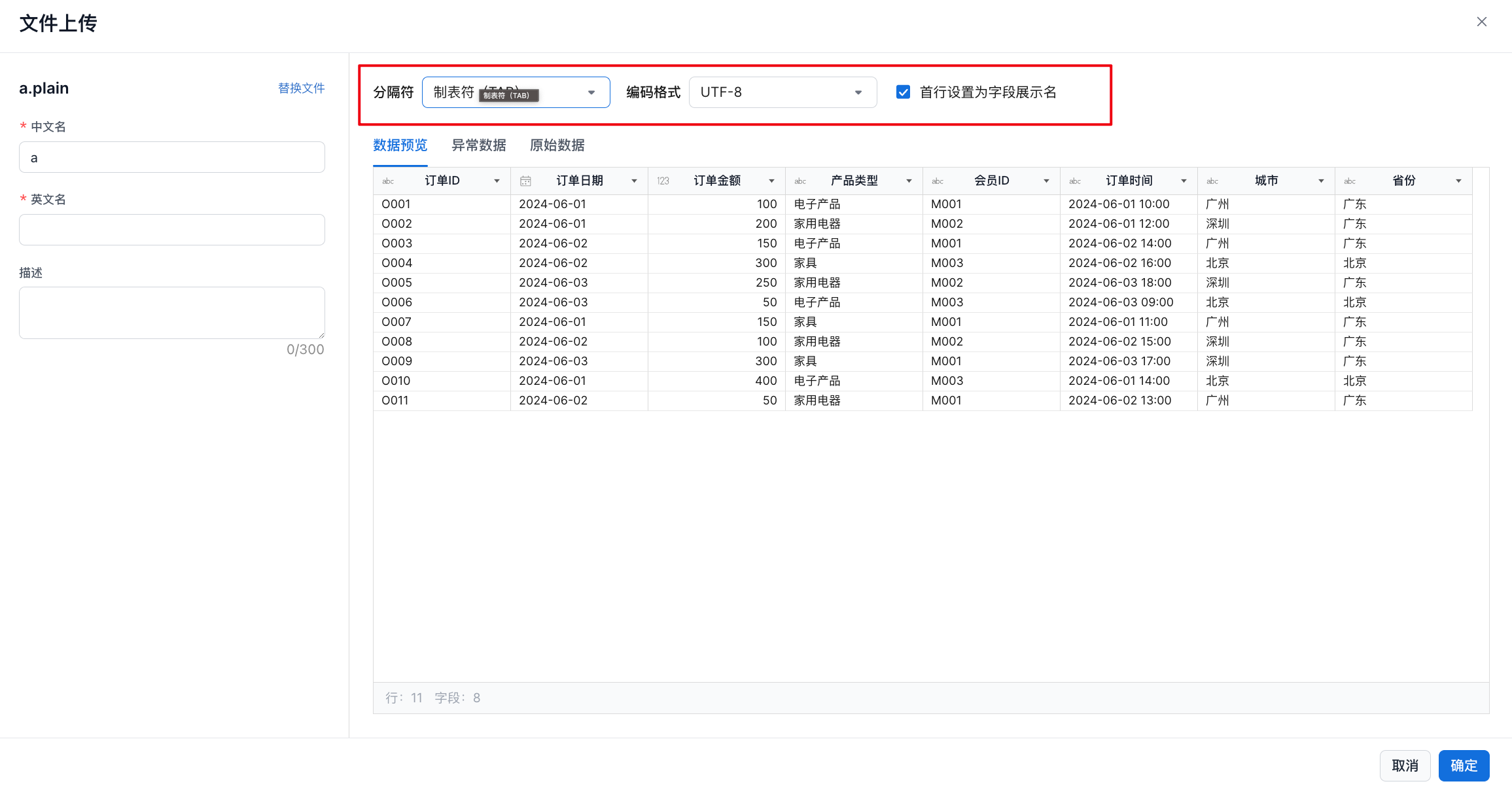Expand the 订单金额 column header arrow
The width and height of the screenshot is (1512, 790).
[x=771, y=181]
